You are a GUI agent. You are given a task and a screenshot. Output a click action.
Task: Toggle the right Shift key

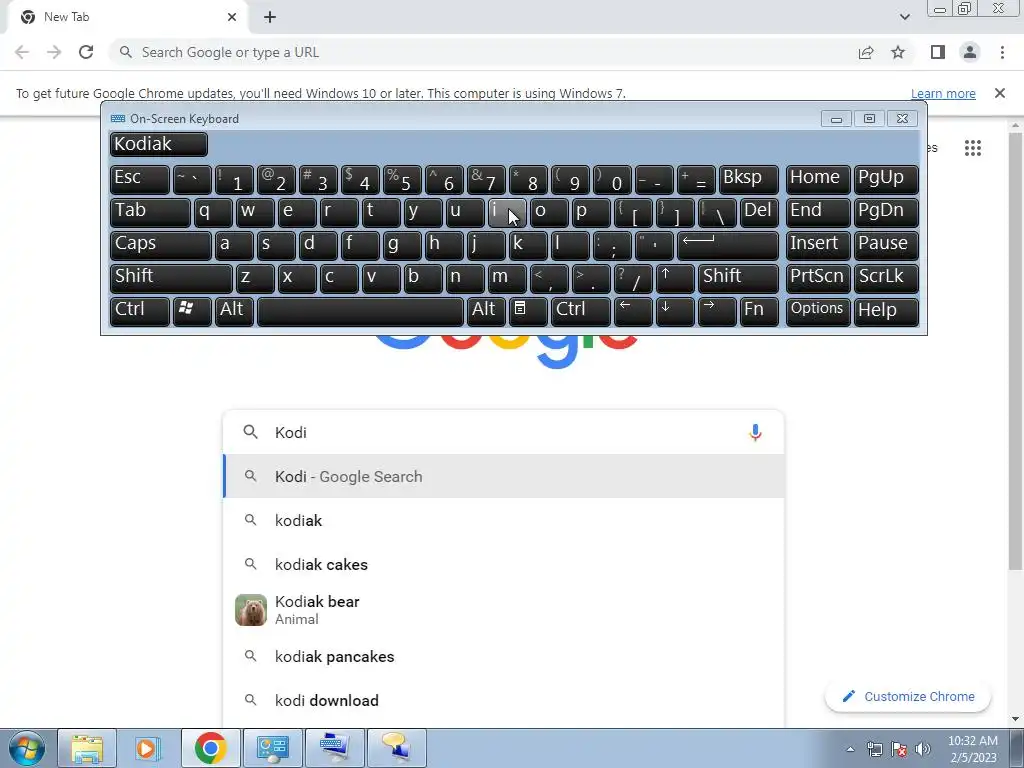tap(738, 278)
